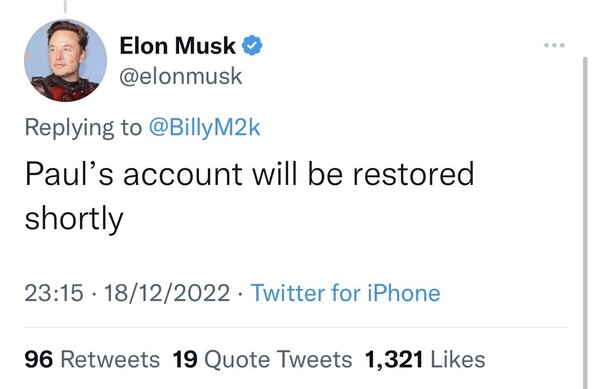Open Elon Musk's profile picture

65,60
